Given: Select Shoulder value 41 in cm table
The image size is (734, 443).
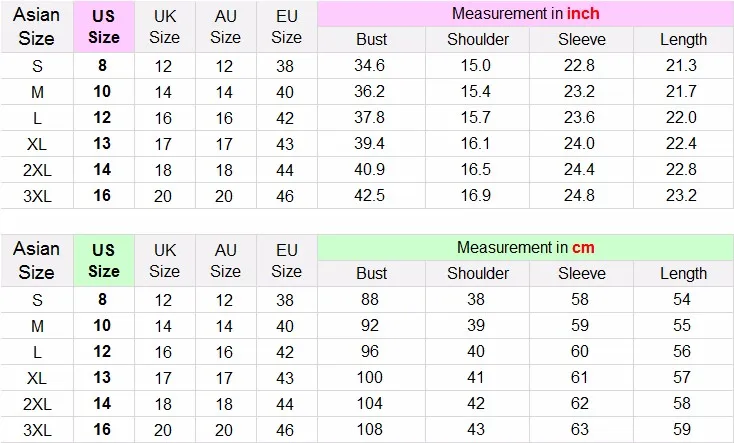Looking at the screenshot, I should point(476,377).
